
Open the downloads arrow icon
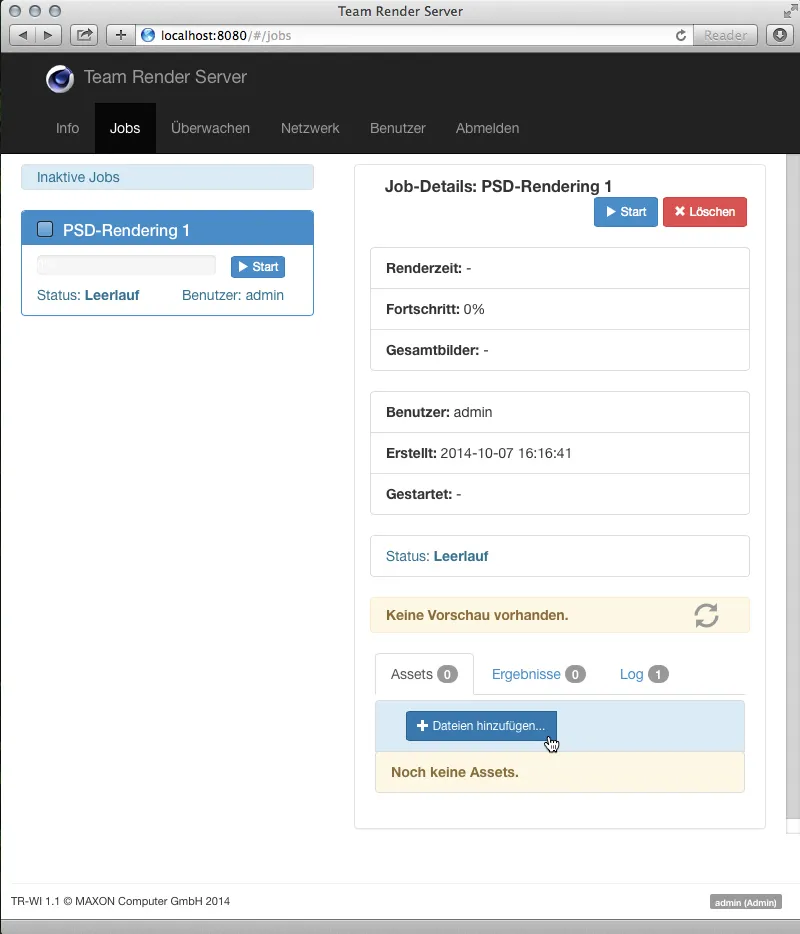click(780, 35)
